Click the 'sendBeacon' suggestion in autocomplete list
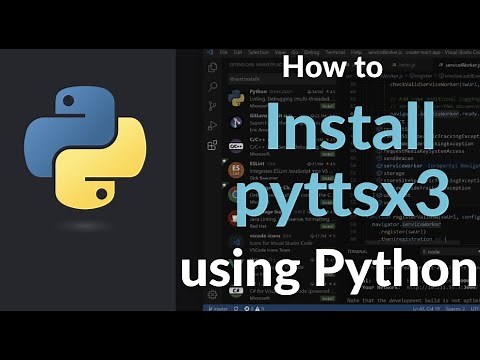 tap(399, 158)
